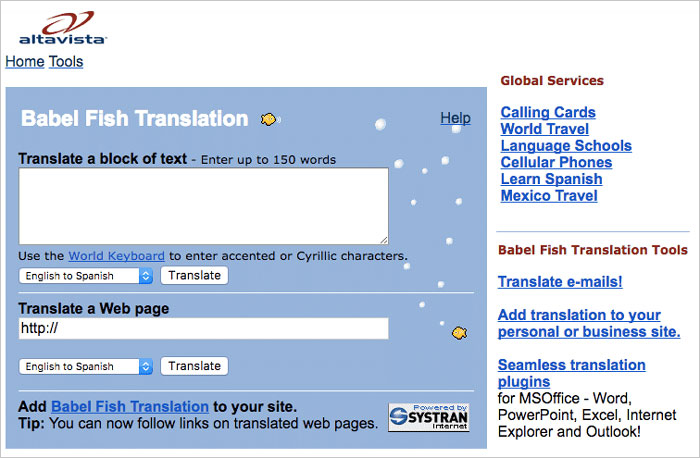Click the Powered by Systran badge

tap(428, 417)
